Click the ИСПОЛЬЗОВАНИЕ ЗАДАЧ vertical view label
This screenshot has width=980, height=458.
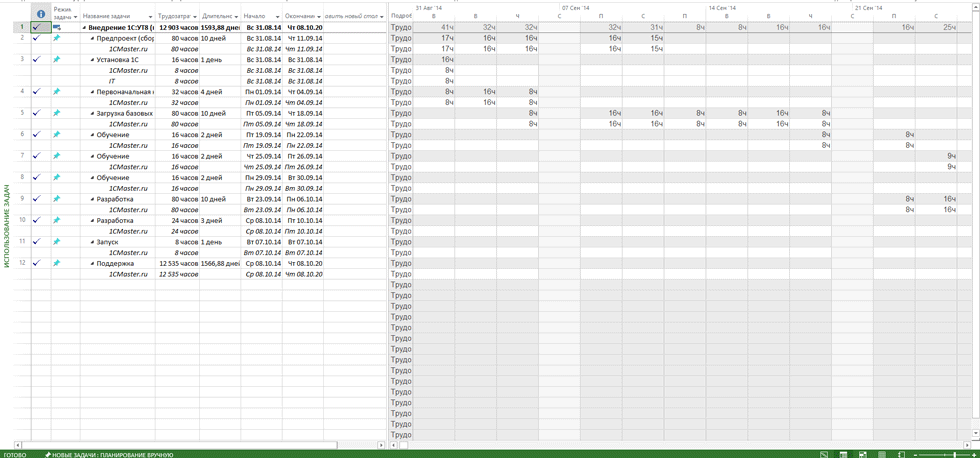[x=6, y=226]
